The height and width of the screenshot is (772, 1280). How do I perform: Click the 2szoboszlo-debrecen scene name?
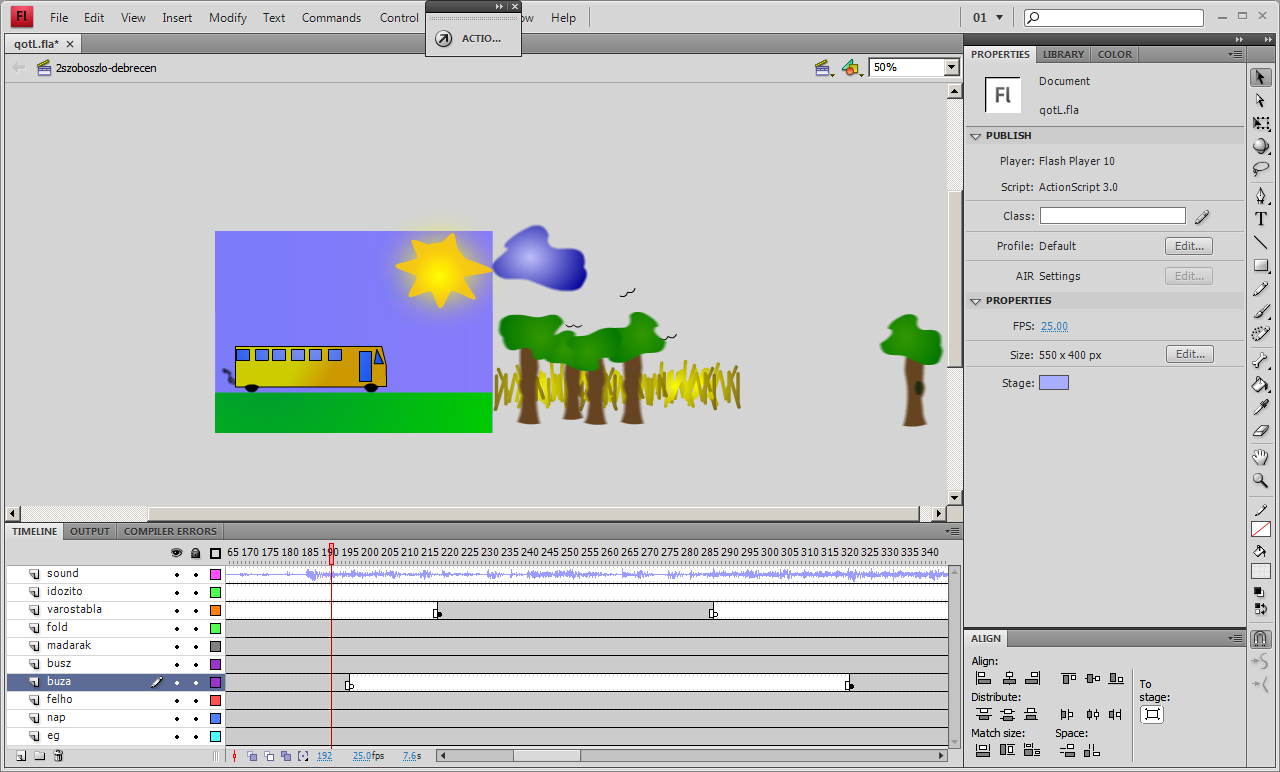pyautogui.click(x=106, y=68)
